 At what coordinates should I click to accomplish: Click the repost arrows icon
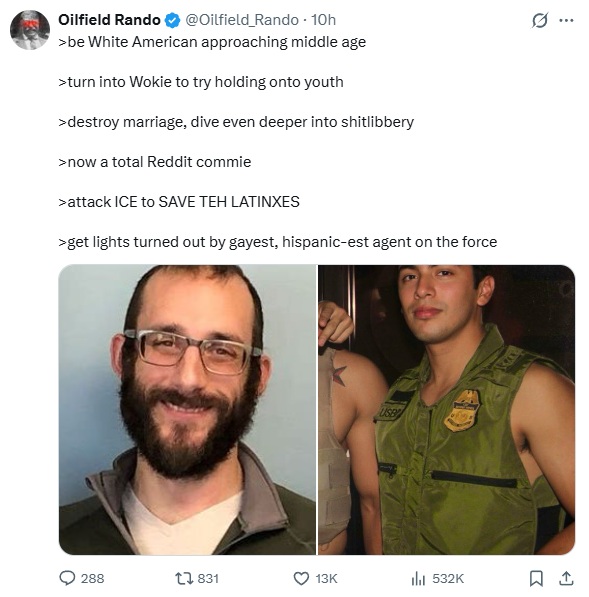[x=183, y=578]
